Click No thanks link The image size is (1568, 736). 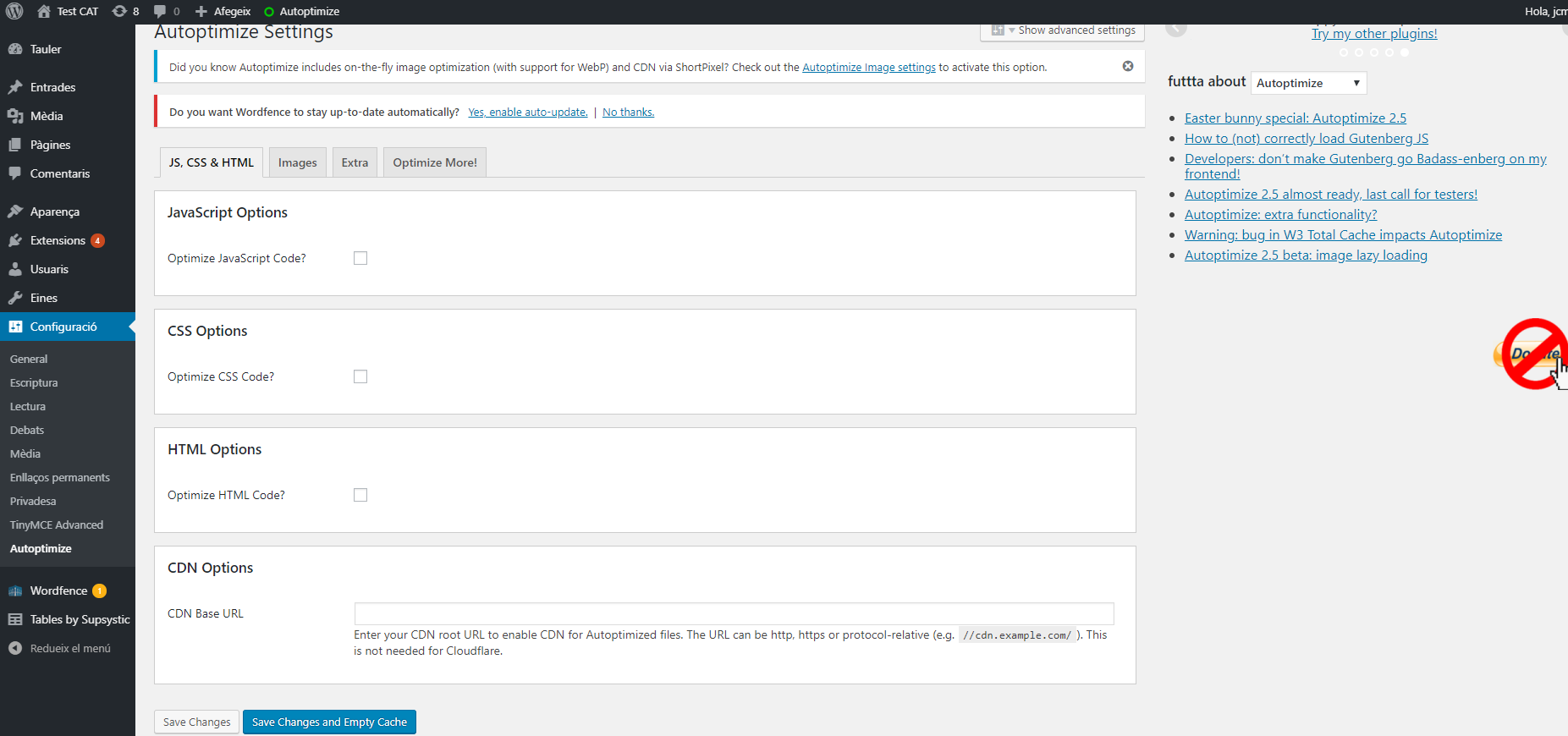[628, 113]
